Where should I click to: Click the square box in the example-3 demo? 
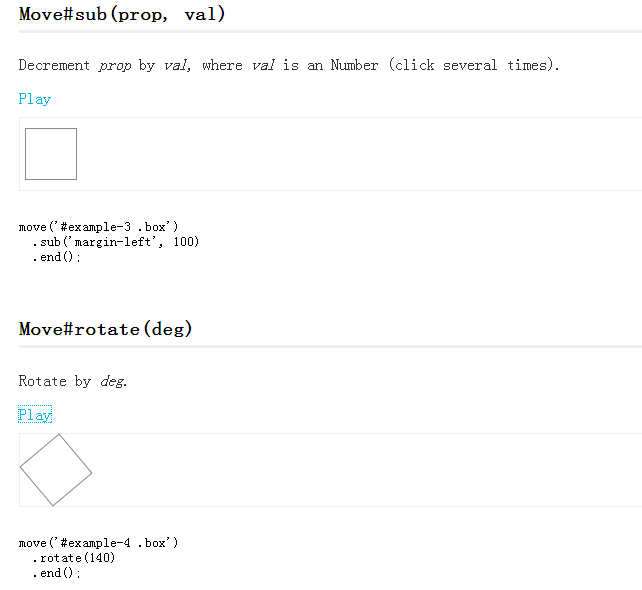51,154
